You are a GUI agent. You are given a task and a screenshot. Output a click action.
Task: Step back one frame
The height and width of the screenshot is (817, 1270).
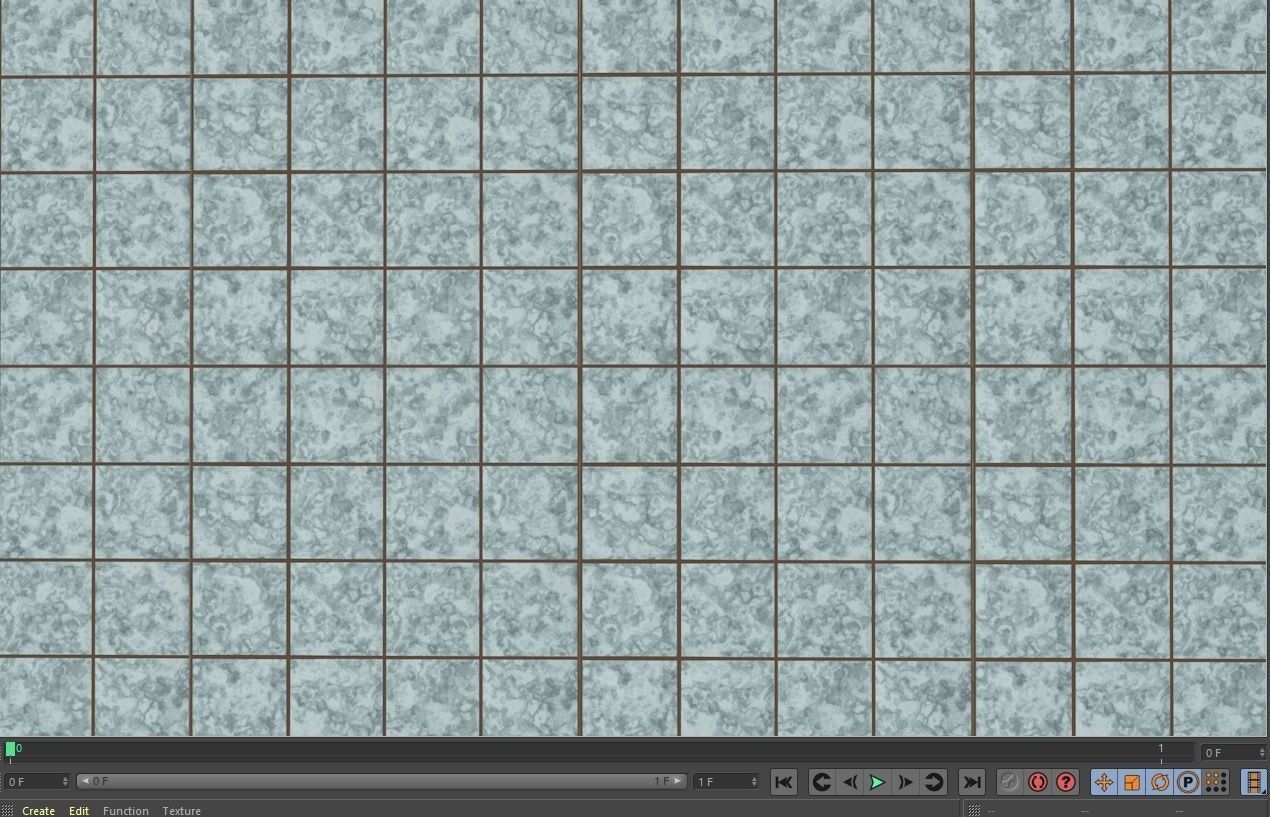[x=849, y=782]
